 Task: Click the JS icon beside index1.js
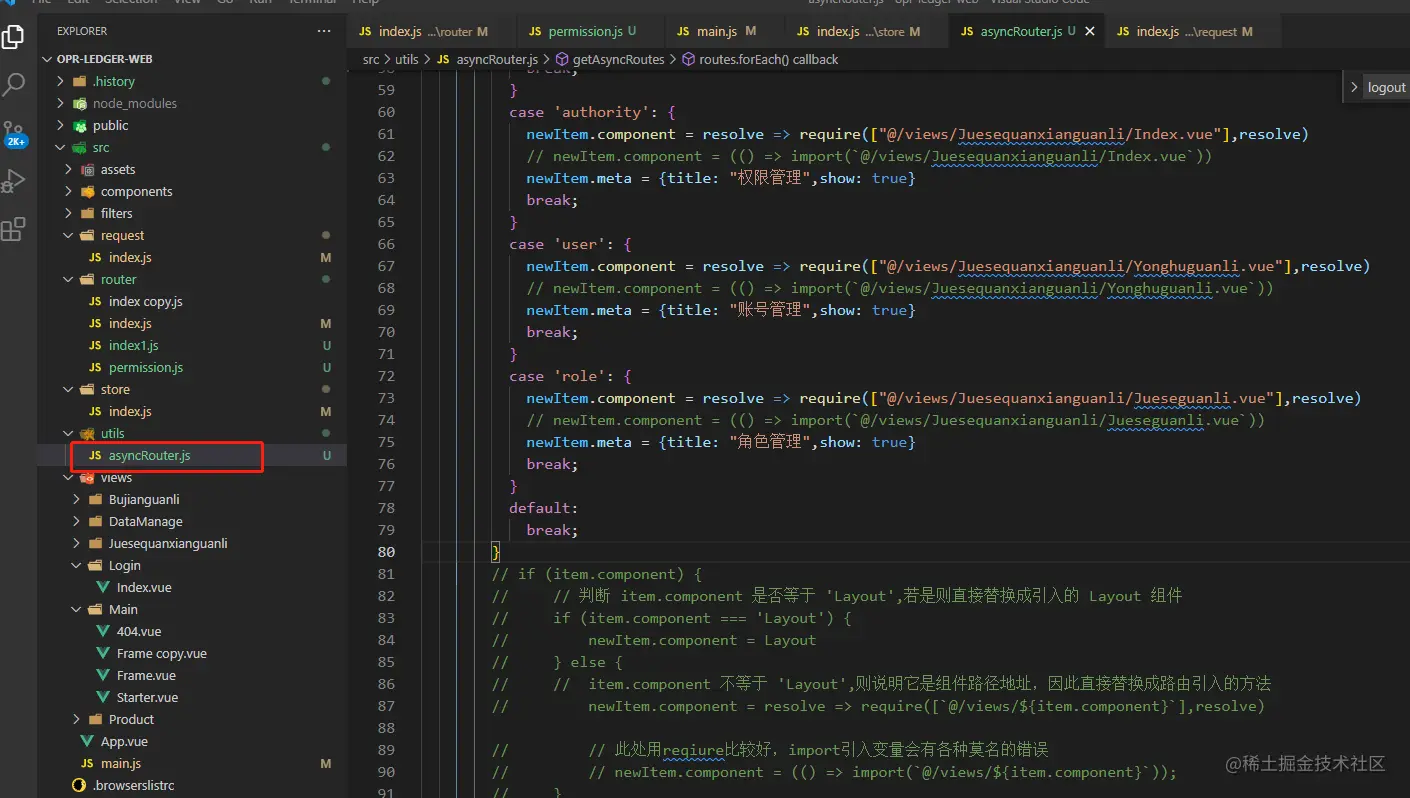[x=96, y=345]
